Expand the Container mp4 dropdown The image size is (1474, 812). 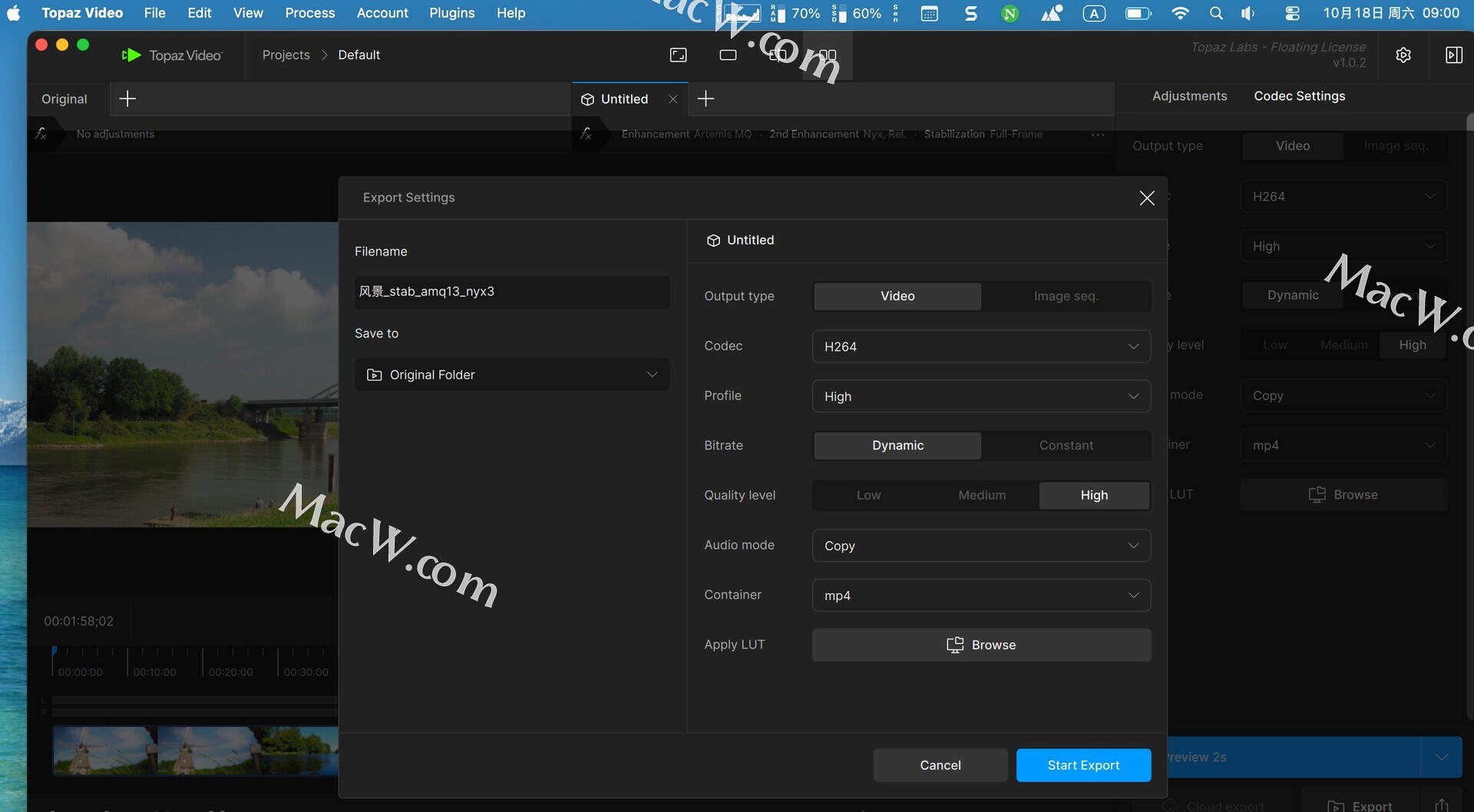pyautogui.click(x=980, y=596)
